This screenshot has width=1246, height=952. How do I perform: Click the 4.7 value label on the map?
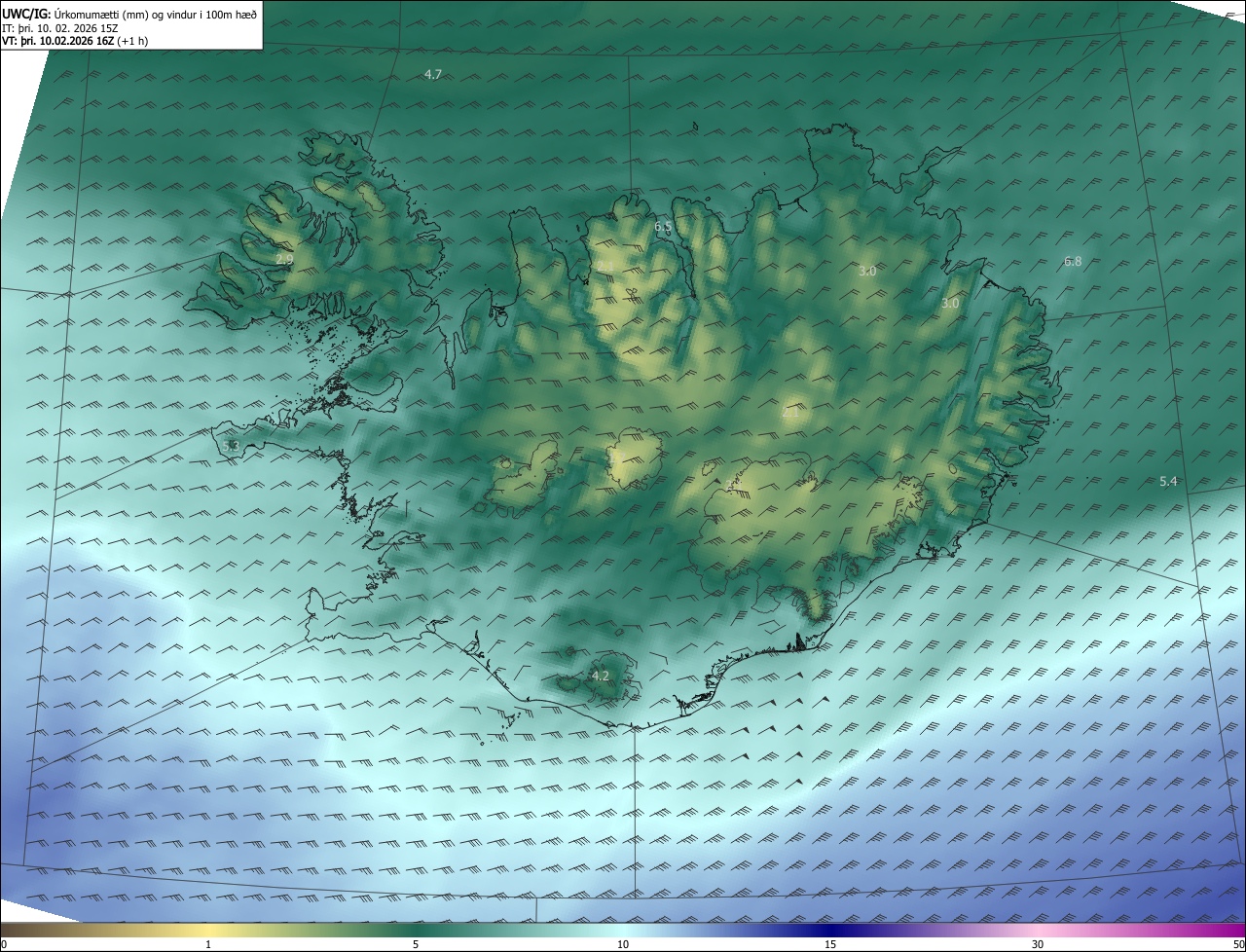[x=433, y=75]
